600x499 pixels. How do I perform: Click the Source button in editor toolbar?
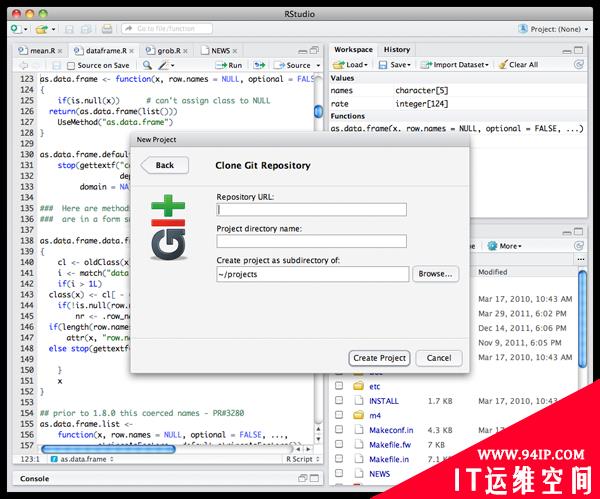pyautogui.click(x=293, y=65)
